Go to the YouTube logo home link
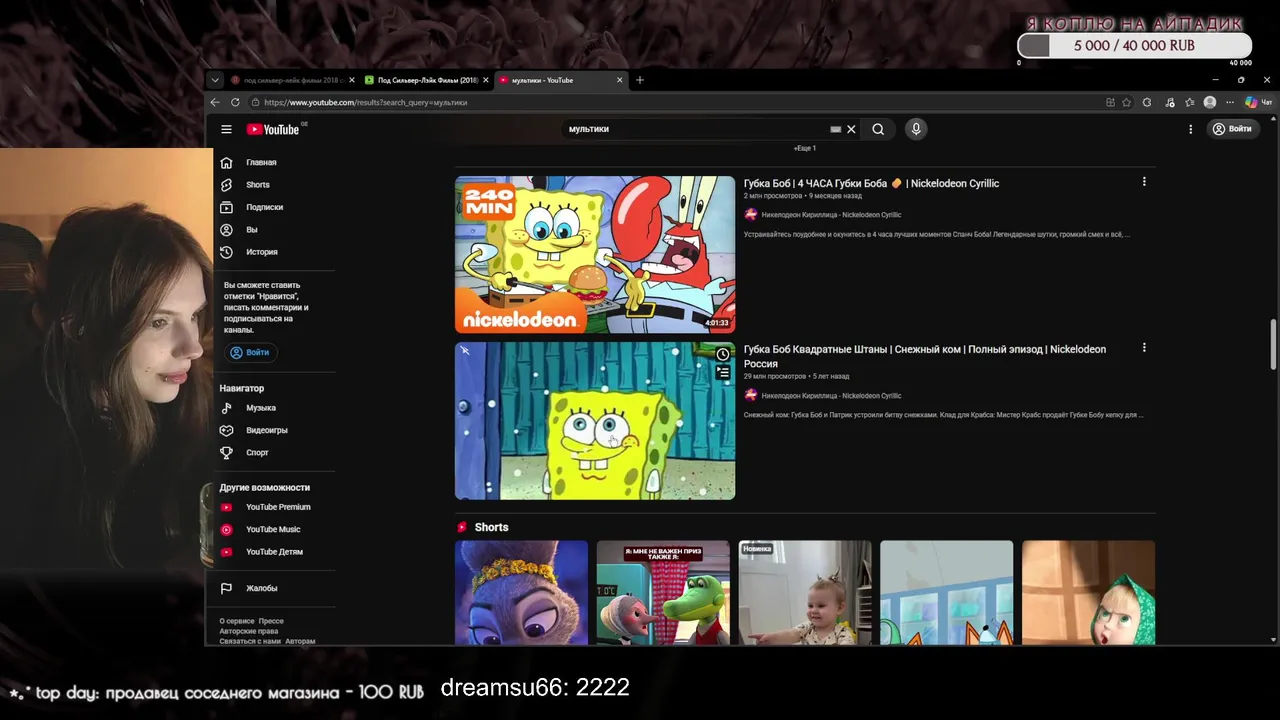The width and height of the screenshot is (1280, 720). [x=273, y=129]
